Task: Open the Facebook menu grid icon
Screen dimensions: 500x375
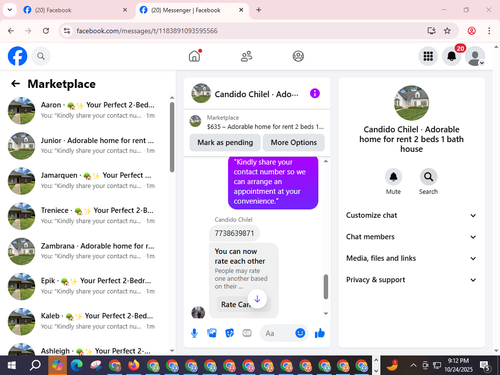Action: [x=428, y=56]
